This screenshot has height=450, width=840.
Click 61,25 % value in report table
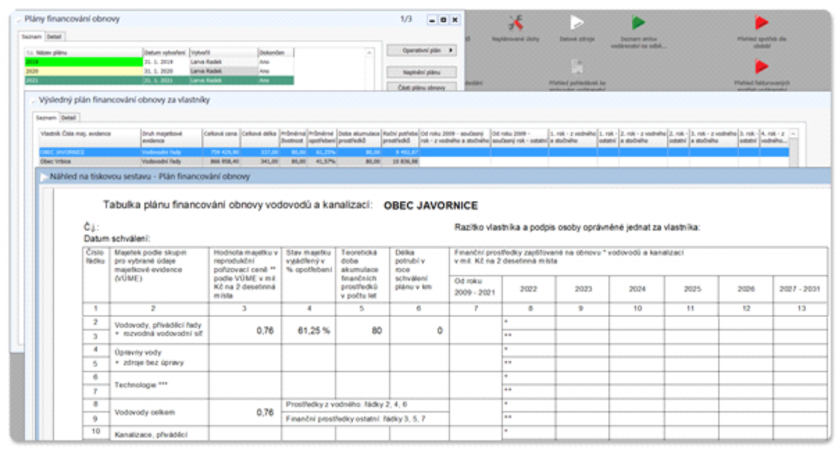pos(314,331)
